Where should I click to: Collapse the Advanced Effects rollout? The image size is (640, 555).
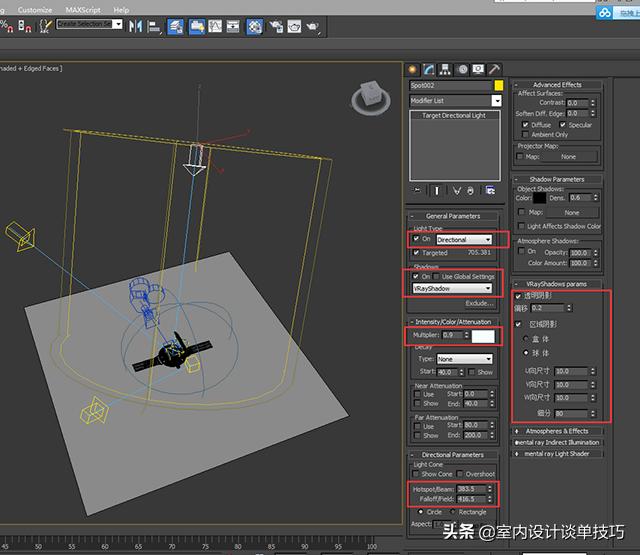coord(557,85)
